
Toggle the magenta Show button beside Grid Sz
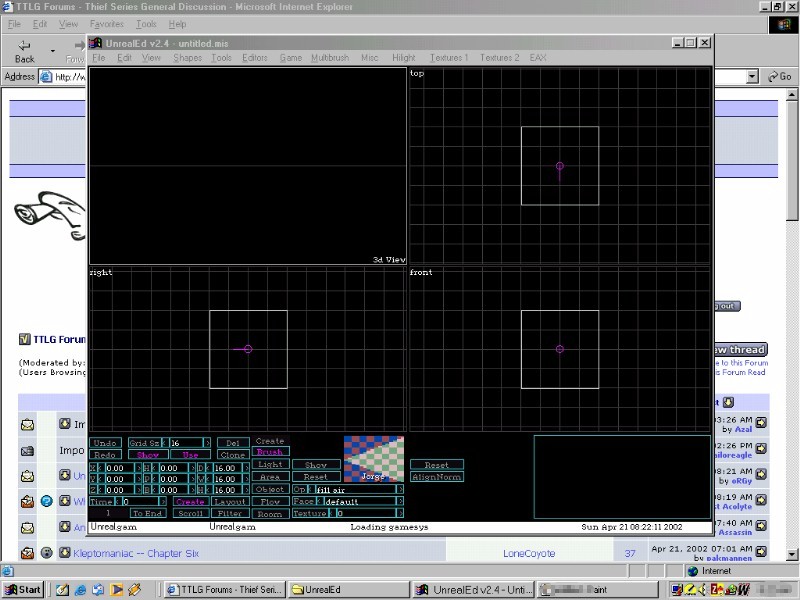pyautogui.click(x=147, y=455)
